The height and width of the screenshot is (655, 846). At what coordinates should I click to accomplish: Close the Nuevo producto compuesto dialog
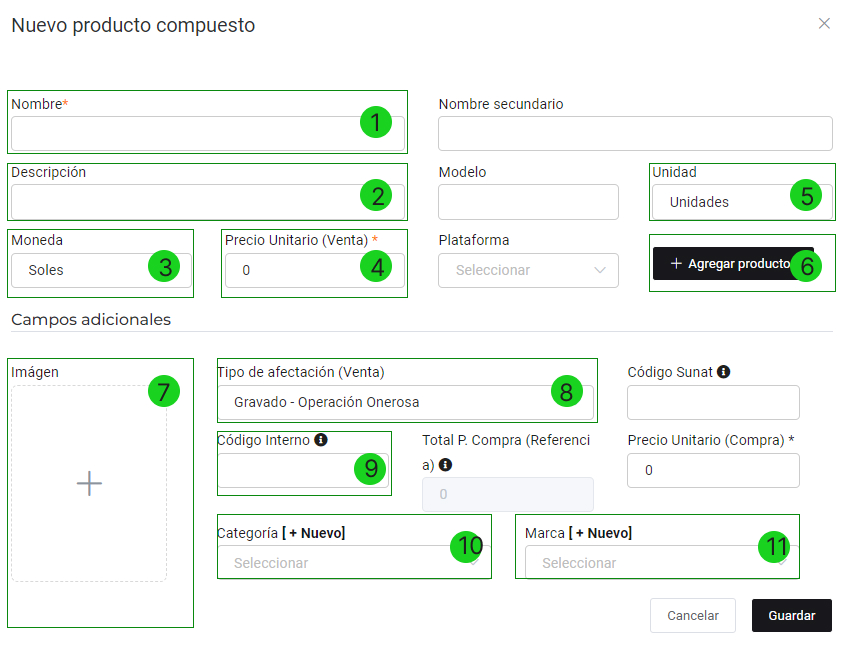tap(824, 24)
